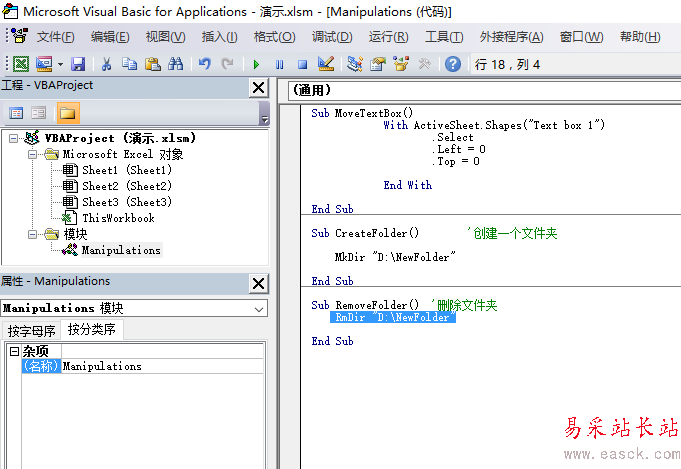
Task: Collapse the Microsoft Excel 对象 folder
Action: point(32,154)
